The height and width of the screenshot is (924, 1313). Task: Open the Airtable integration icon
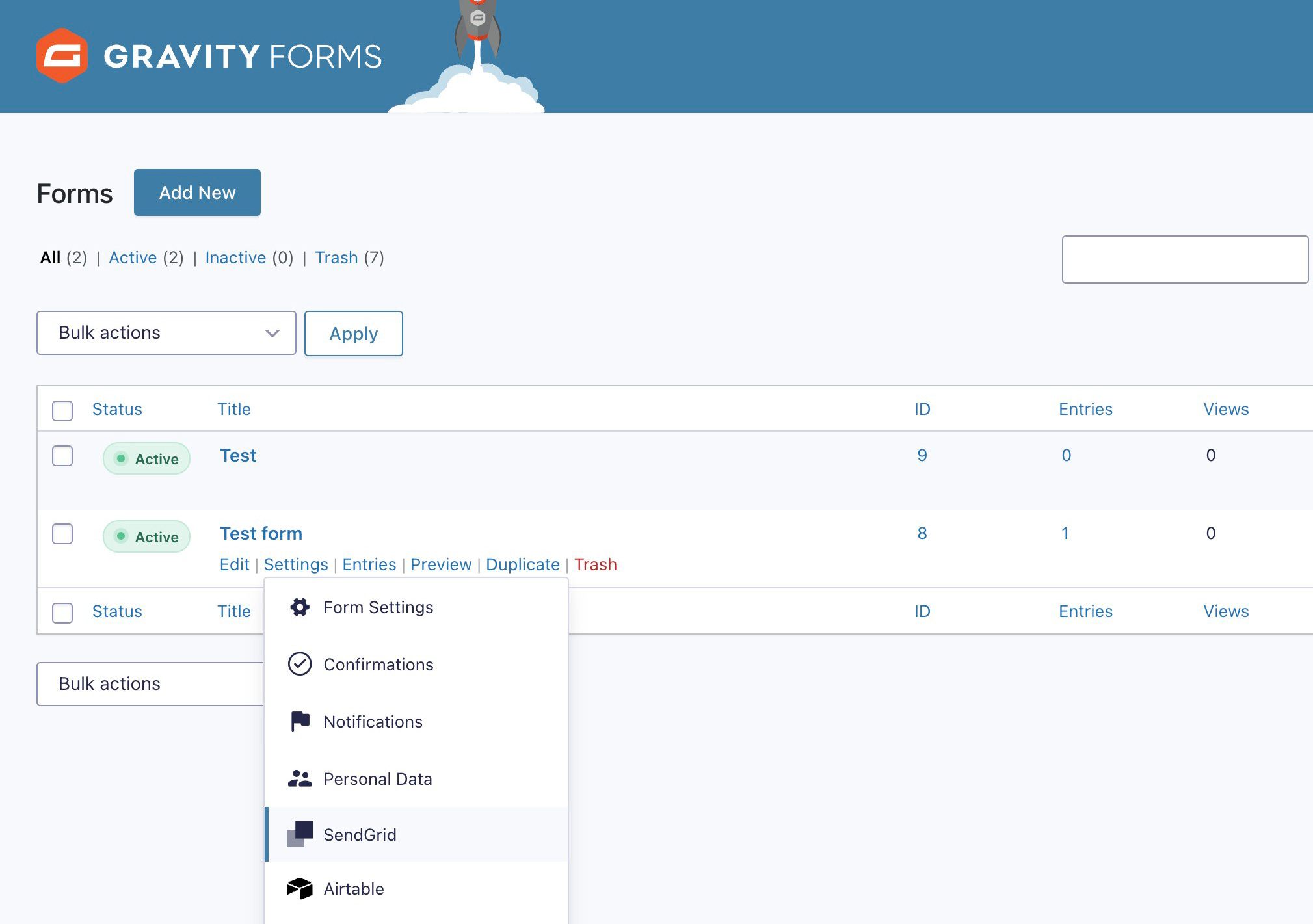(300, 890)
